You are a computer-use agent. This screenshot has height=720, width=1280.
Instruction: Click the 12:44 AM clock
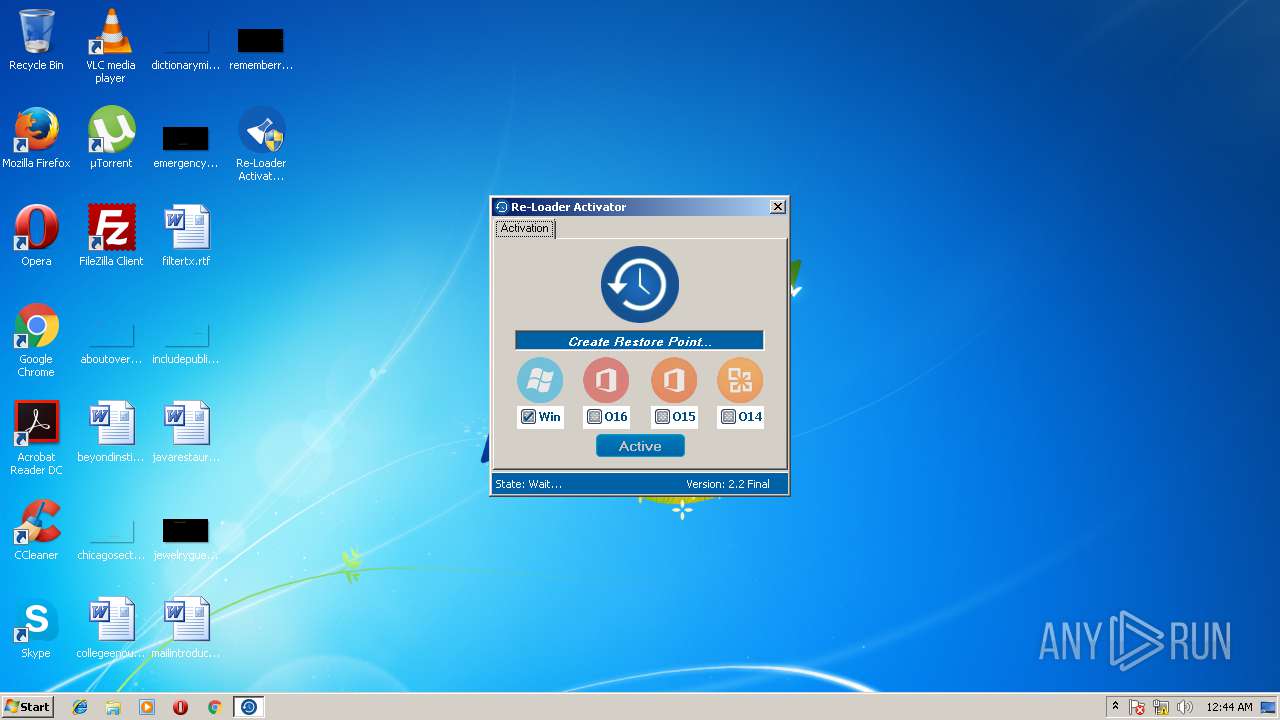point(1229,707)
